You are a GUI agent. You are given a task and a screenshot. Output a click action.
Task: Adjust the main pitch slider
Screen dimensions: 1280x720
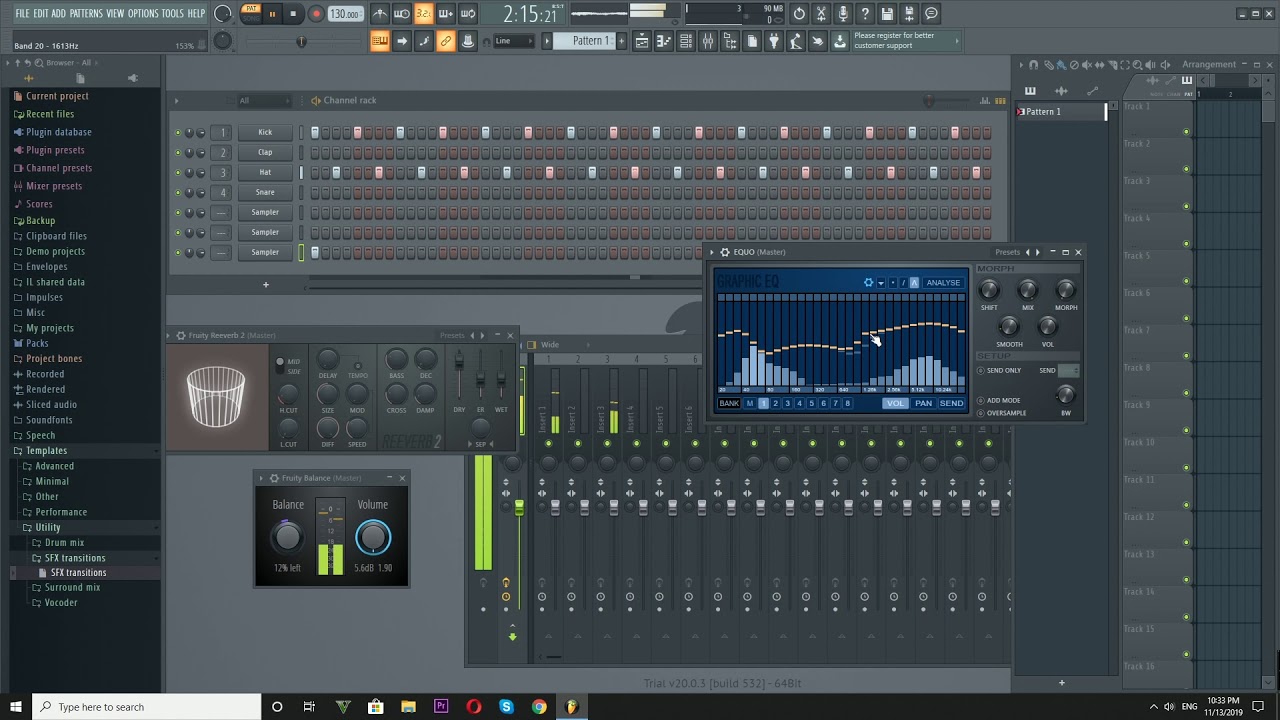click(x=300, y=41)
